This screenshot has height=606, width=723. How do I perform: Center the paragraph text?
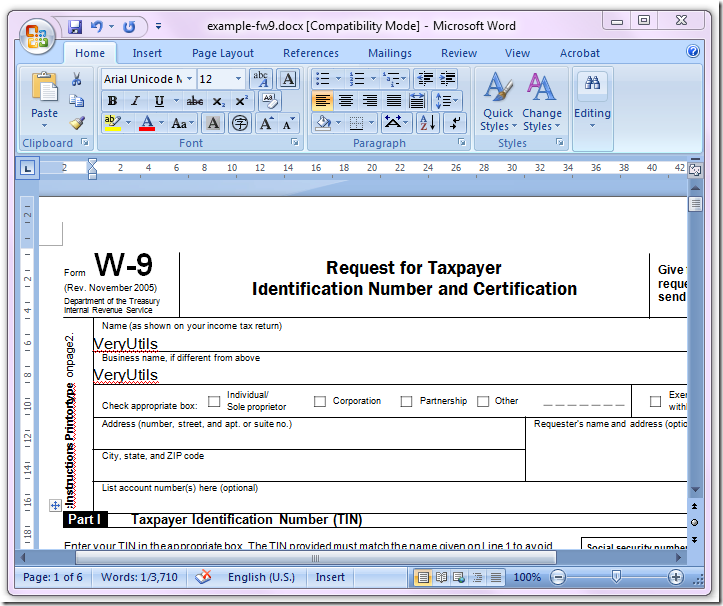click(346, 101)
